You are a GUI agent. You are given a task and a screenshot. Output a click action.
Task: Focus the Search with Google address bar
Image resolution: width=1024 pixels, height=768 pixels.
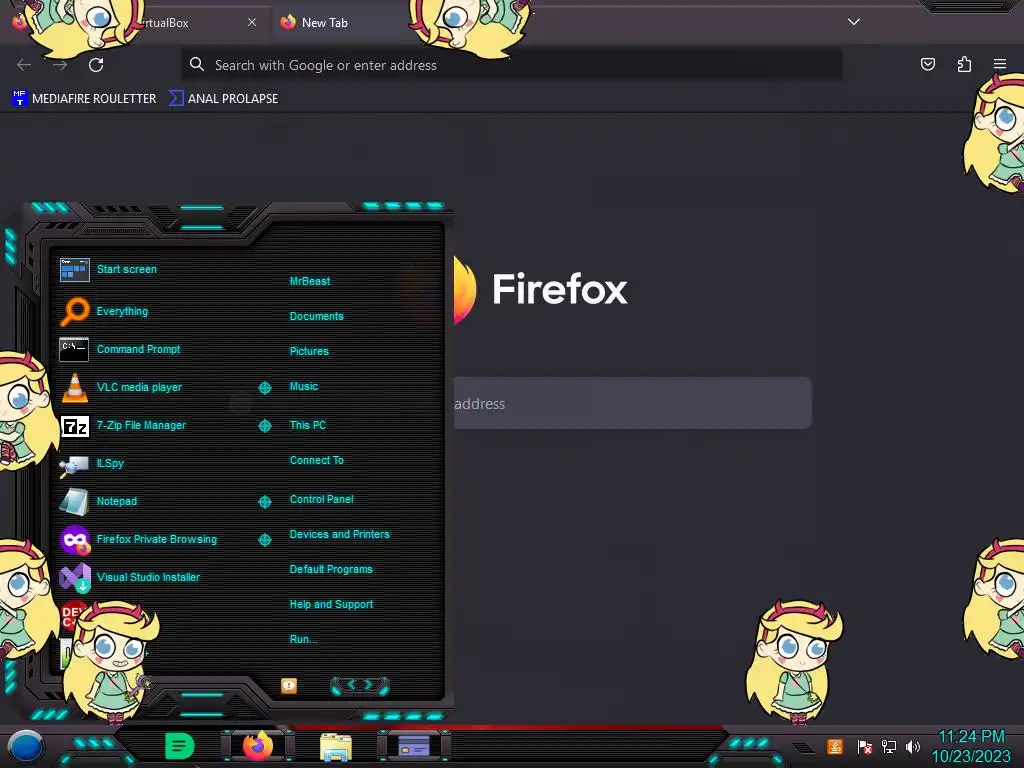511,65
